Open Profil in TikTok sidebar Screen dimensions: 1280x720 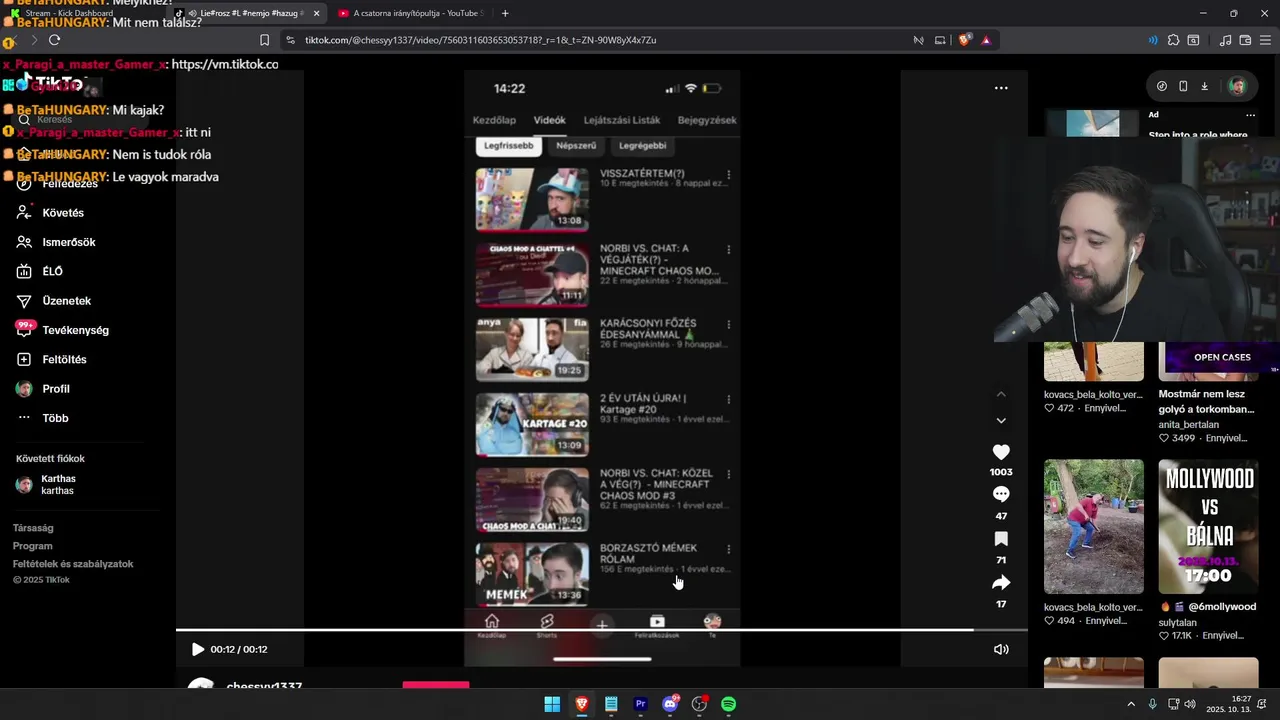click(x=56, y=389)
